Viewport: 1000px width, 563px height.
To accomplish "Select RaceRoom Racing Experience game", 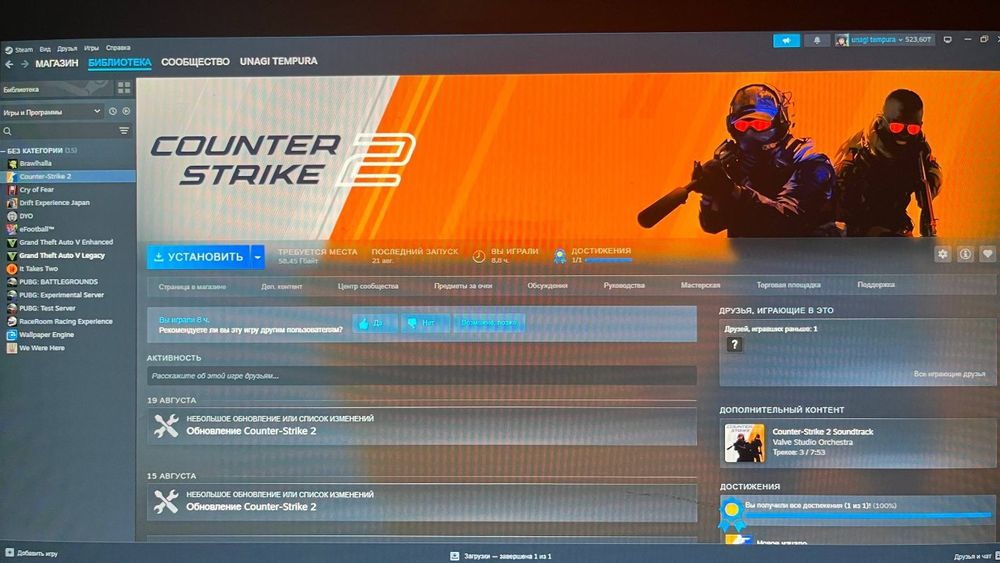I will pos(68,321).
